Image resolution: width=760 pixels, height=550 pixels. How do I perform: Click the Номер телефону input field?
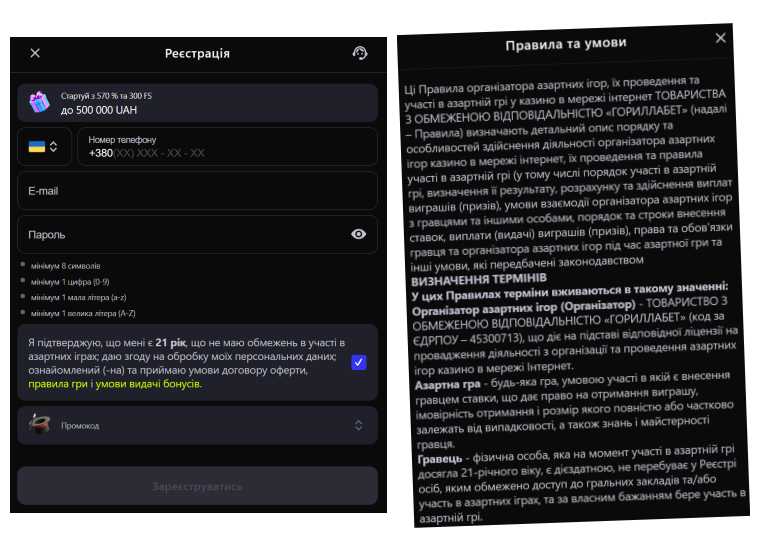click(x=227, y=146)
